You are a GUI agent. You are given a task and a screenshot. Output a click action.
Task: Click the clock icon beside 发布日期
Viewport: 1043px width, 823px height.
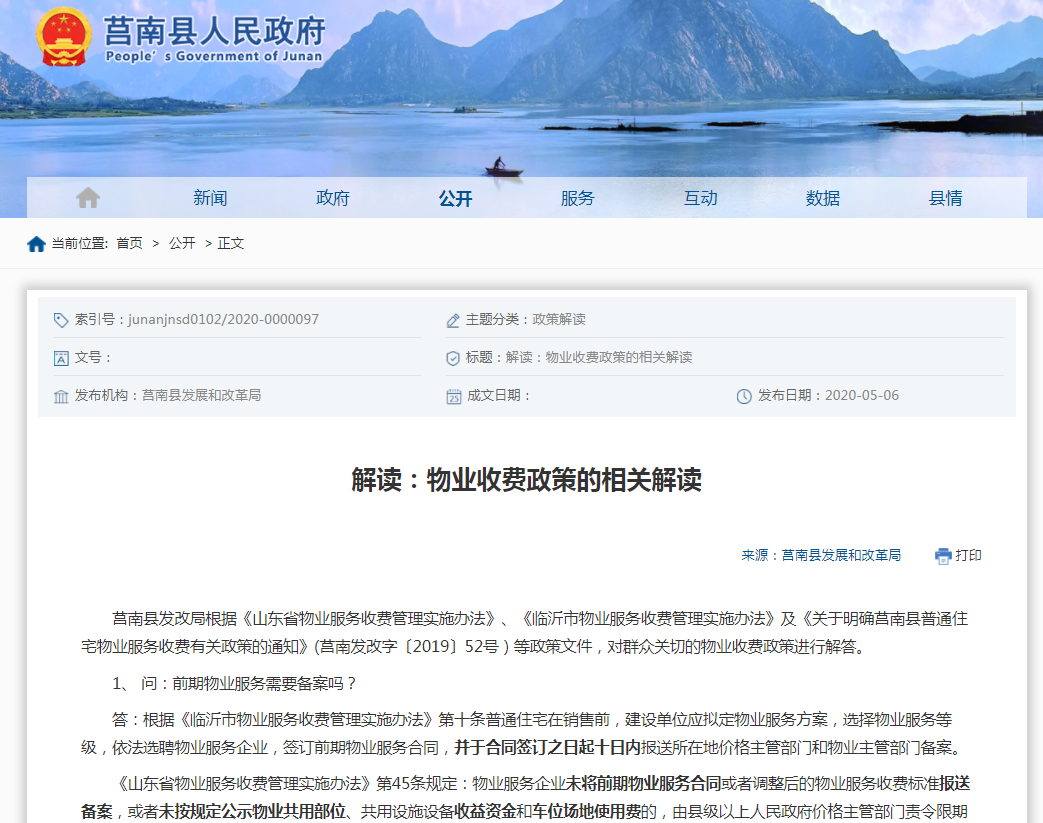(x=744, y=396)
